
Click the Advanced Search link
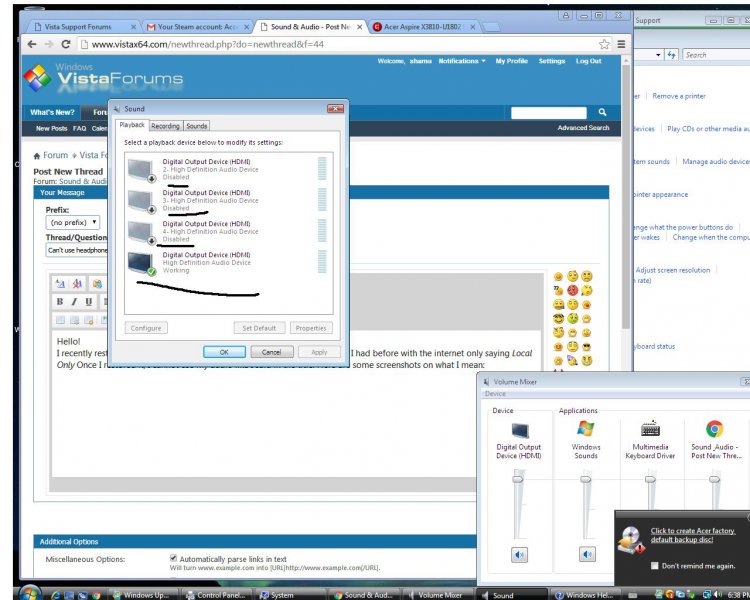(x=583, y=128)
